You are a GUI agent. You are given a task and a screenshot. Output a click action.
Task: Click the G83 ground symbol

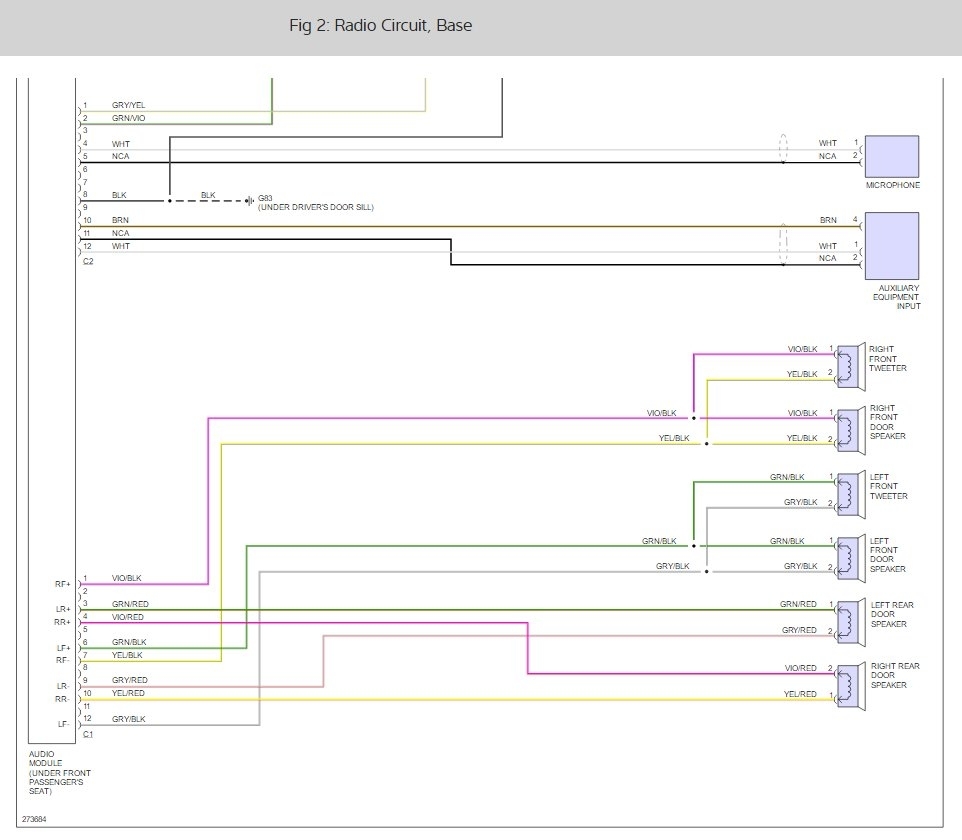(248, 200)
